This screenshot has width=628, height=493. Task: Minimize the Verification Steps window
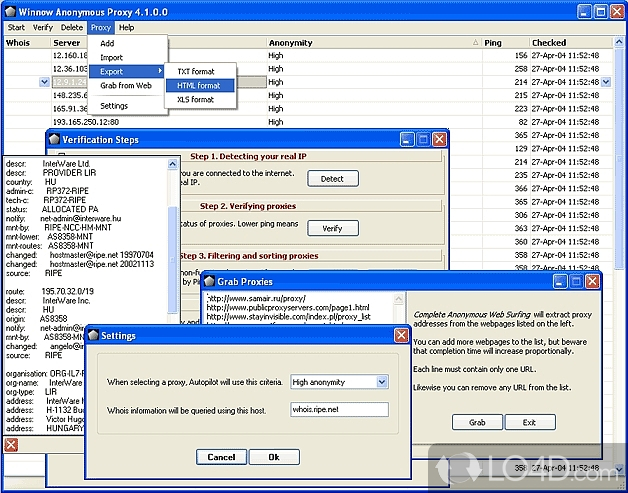(x=407, y=139)
